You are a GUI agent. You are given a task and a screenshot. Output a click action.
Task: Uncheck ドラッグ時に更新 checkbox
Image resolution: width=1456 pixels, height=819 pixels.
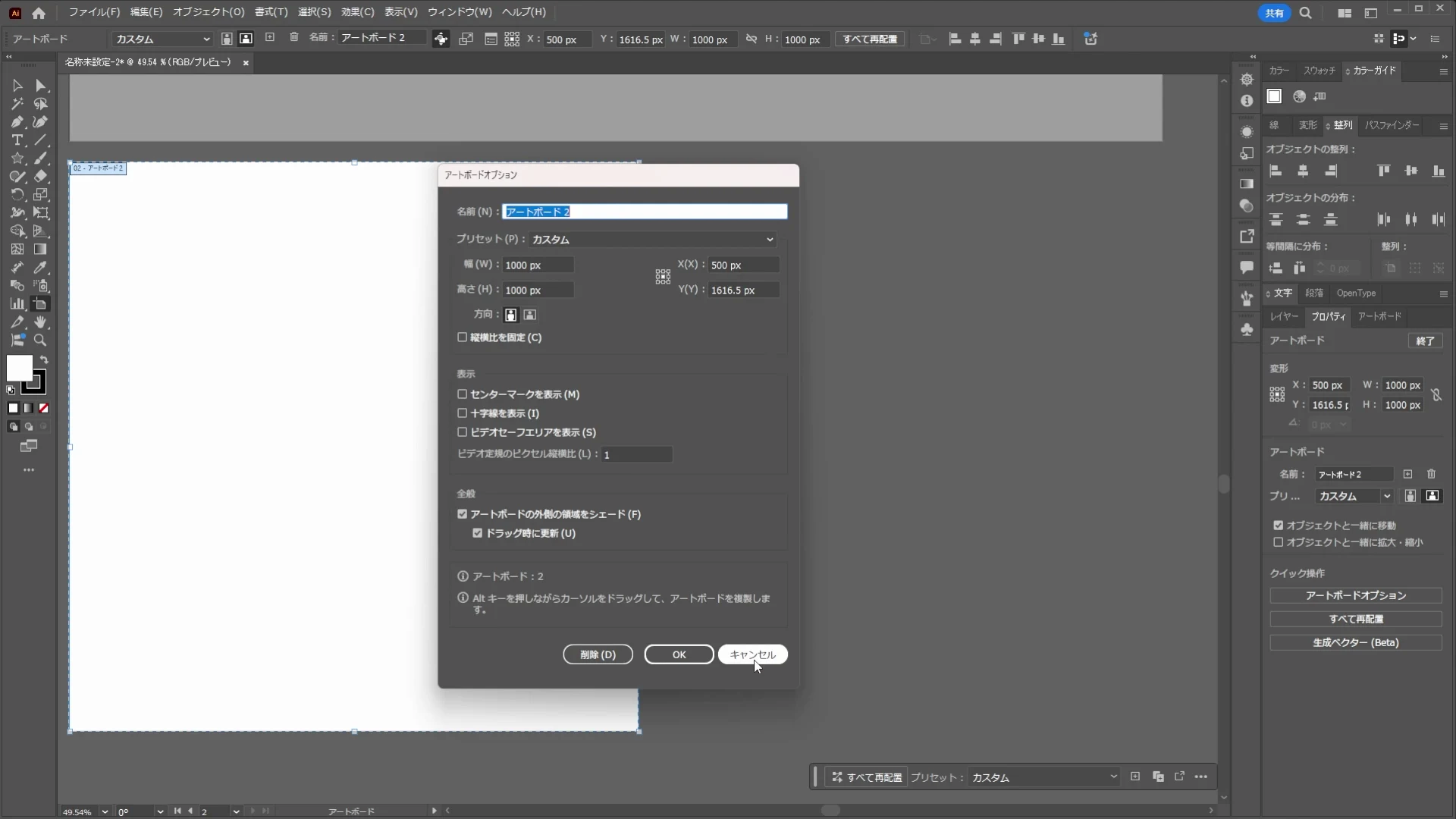[477, 533]
